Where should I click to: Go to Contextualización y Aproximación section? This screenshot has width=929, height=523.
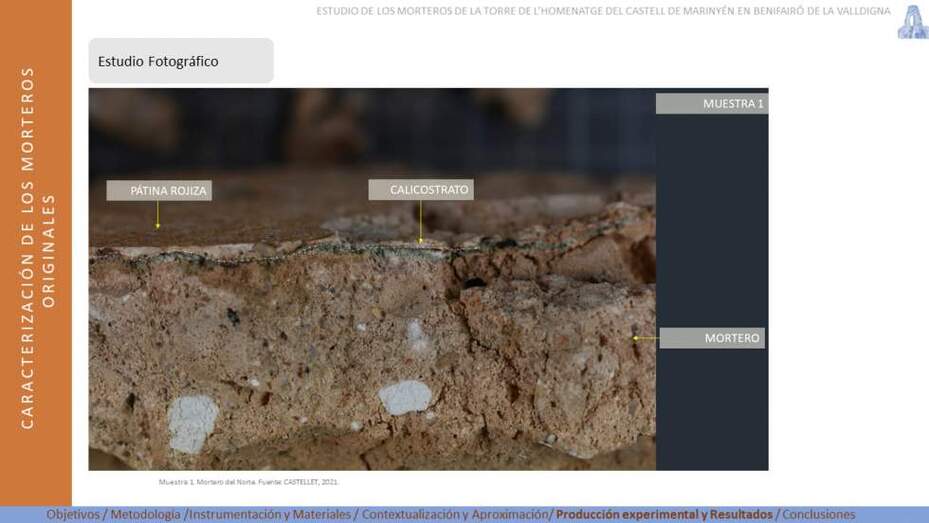[455, 514]
